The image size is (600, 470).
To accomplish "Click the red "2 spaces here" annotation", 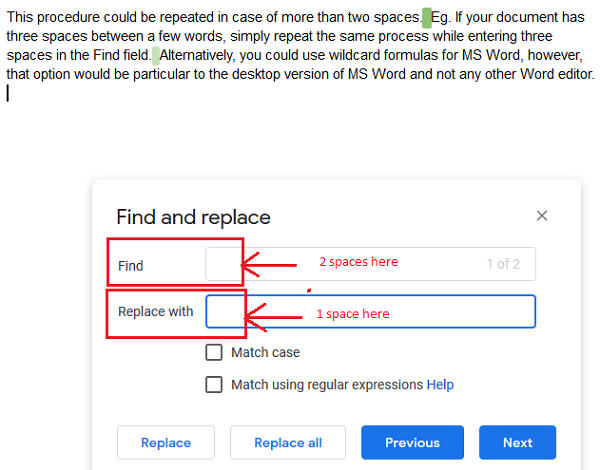I will pyautogui.click(x=358, y=262).
